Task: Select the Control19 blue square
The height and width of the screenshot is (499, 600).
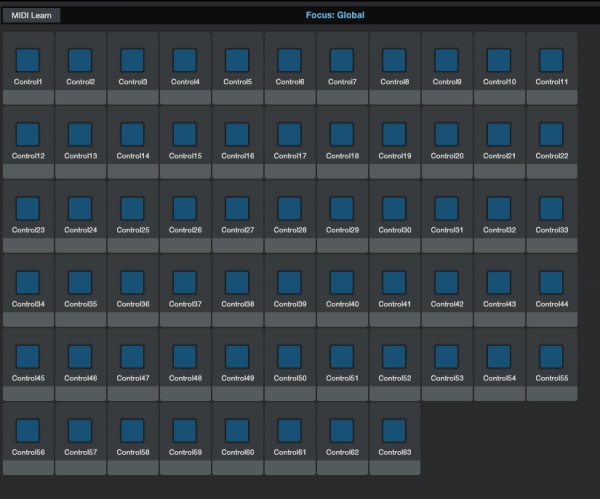Action: click(x=395, y=134)
